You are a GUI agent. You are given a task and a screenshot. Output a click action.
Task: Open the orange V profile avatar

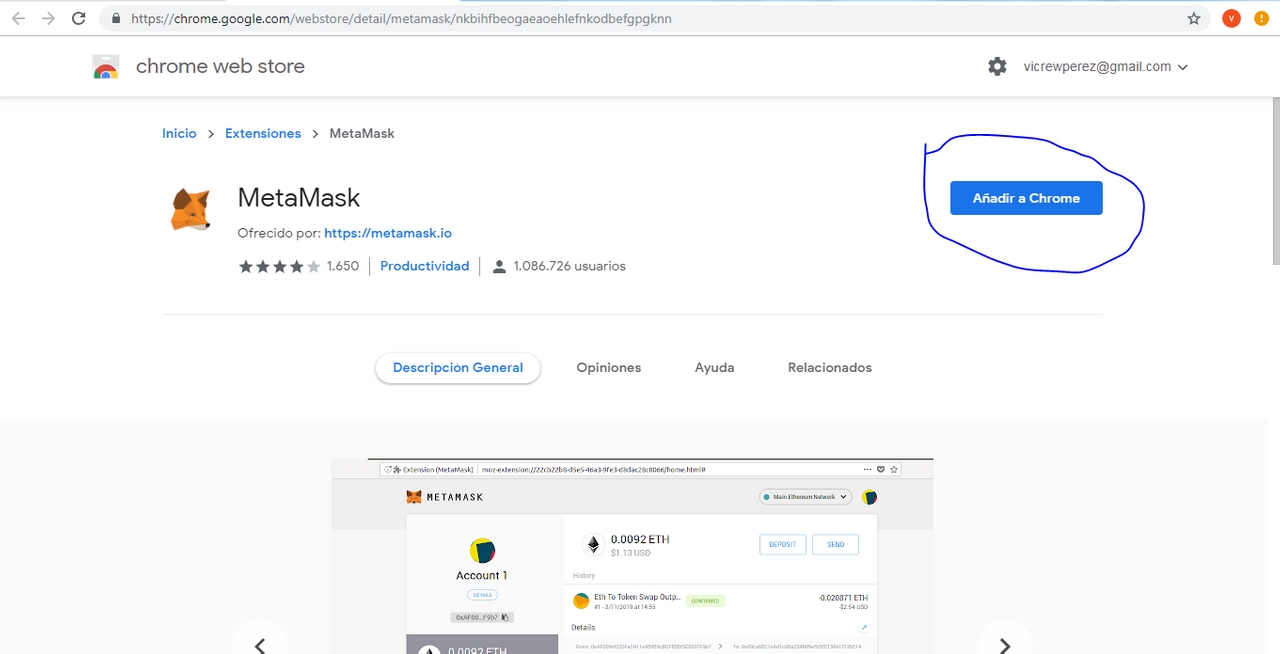(1231, 18)
